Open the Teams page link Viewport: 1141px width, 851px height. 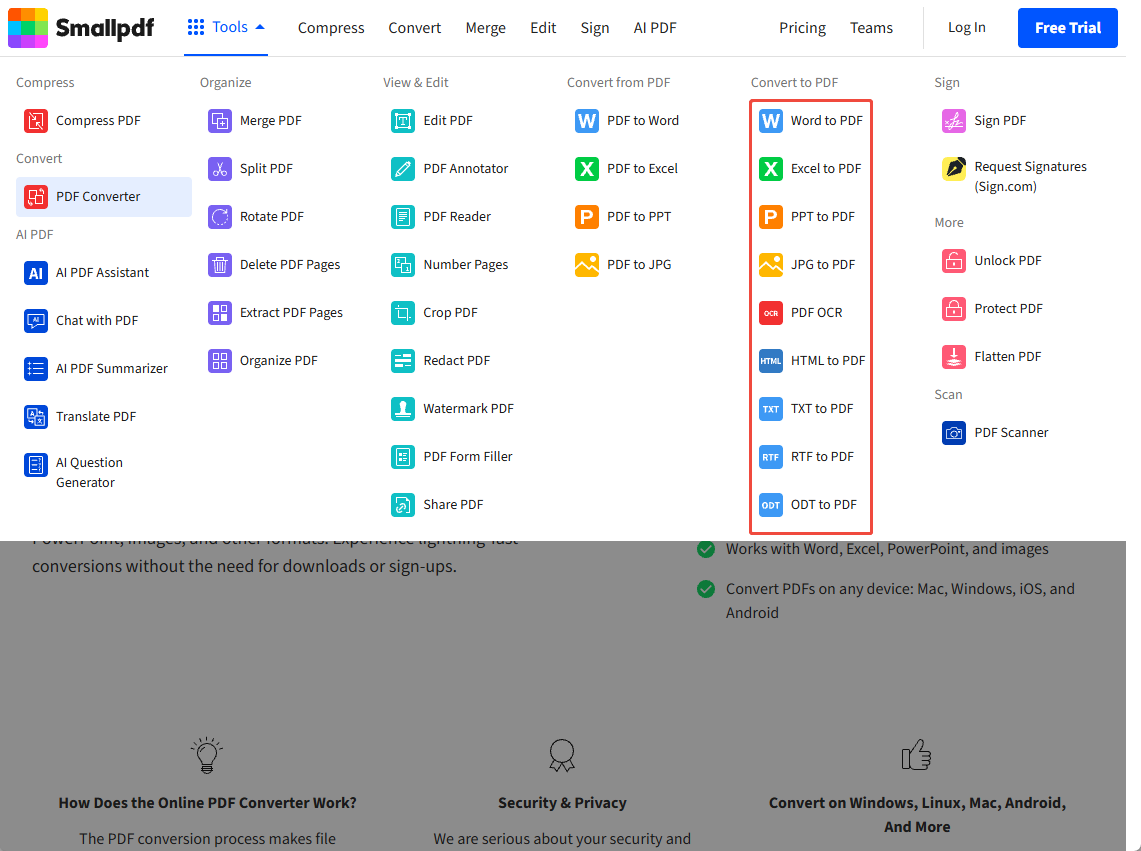(x=871, y=28)
